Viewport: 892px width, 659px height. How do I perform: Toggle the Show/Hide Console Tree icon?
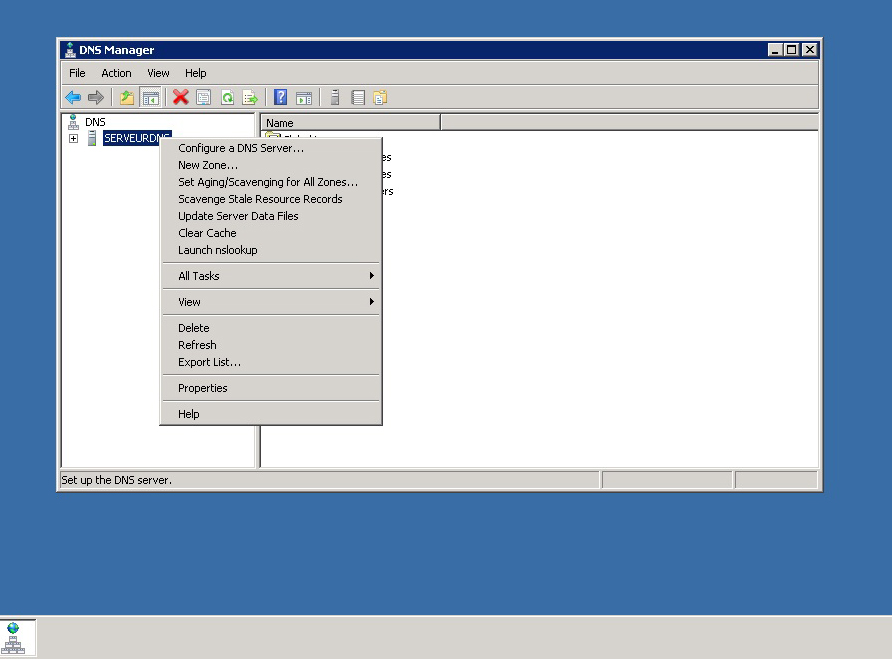(150, 97)
